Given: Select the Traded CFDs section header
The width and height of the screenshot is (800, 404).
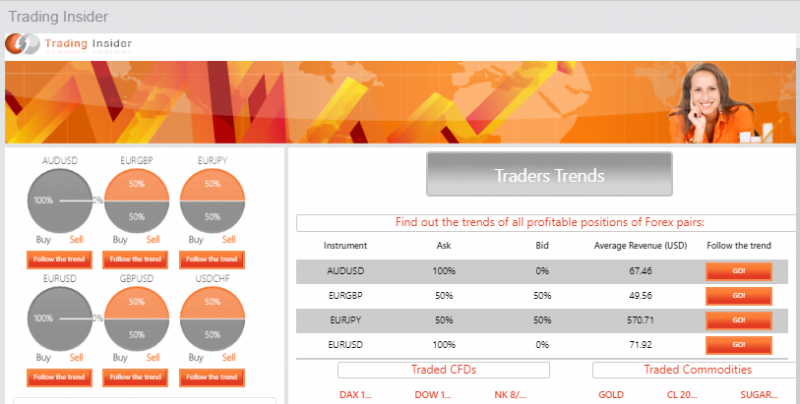Looking at the screenshot, I should [x=443, y=370].
